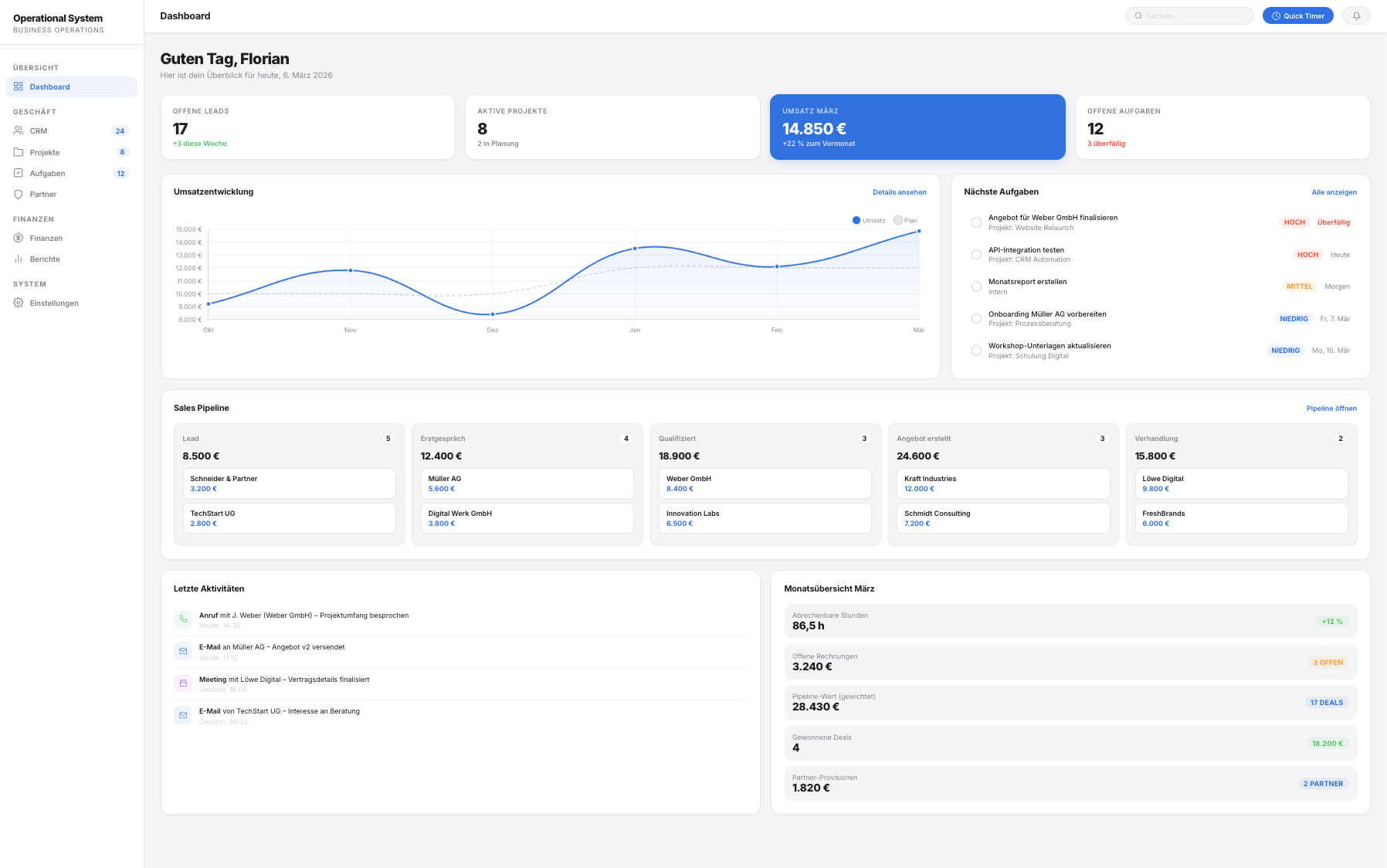Open the CRM section in the sidebar

point(39,131)
